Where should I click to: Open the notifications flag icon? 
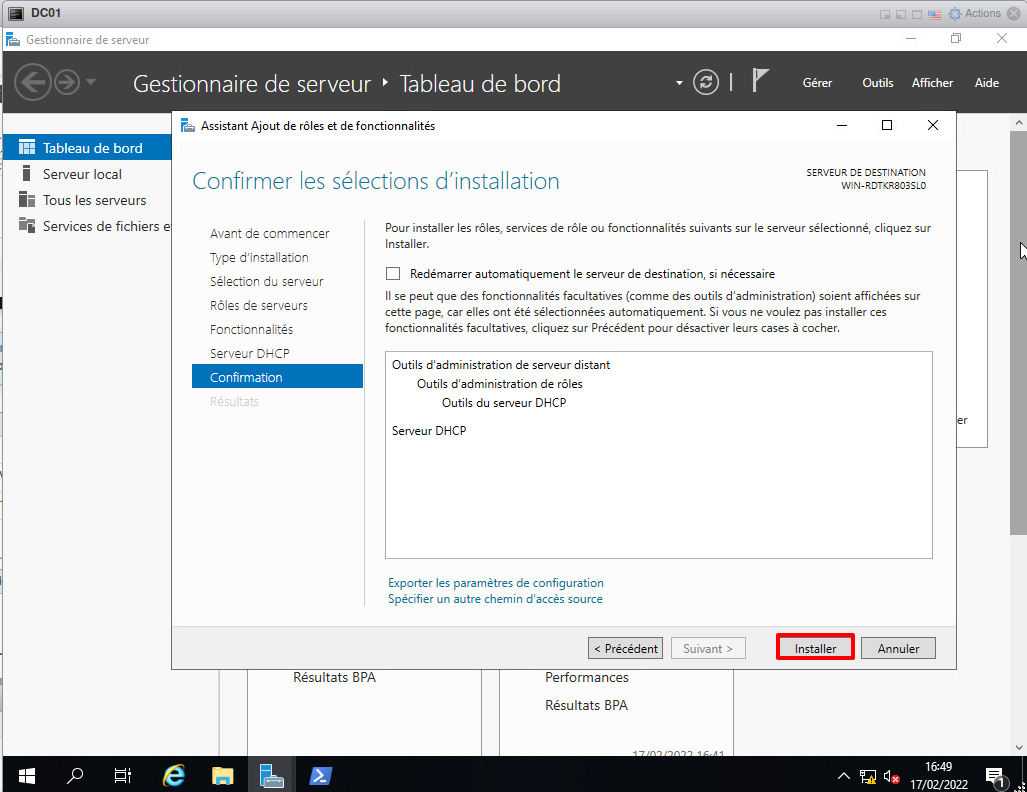coord(760,82)
